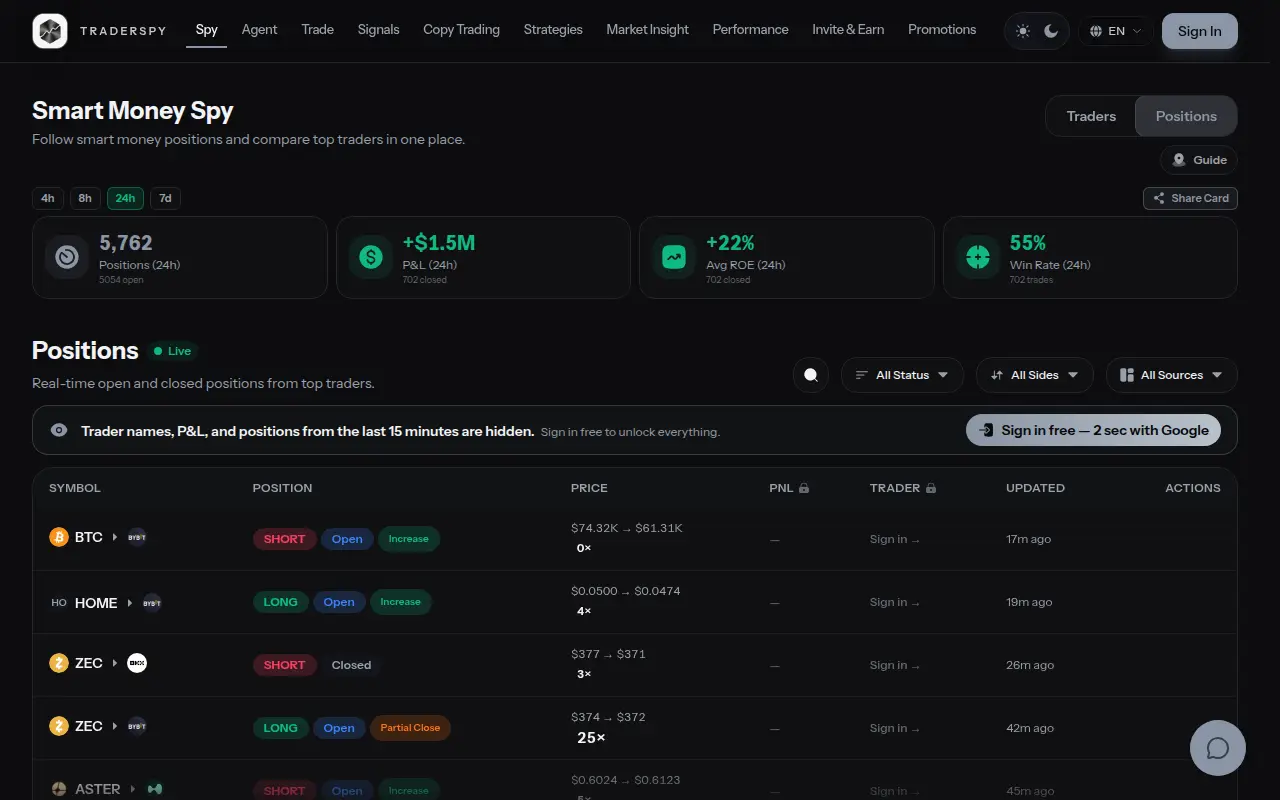Click Bybit icon in ZEC Partial Close row
The width and height of the screenshot is (1280, 800).
point(137,726)
